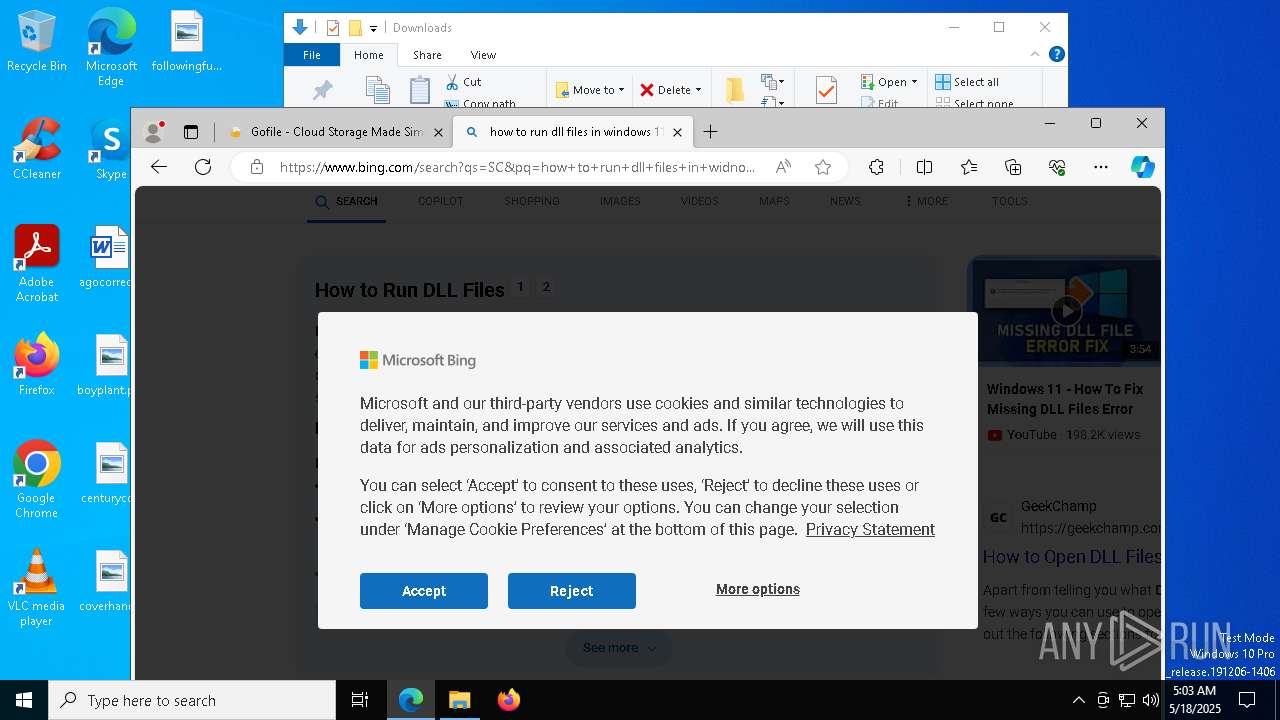Accept Bing cookies
Viewport: 1280px width, 720px height.
point(424,591)
